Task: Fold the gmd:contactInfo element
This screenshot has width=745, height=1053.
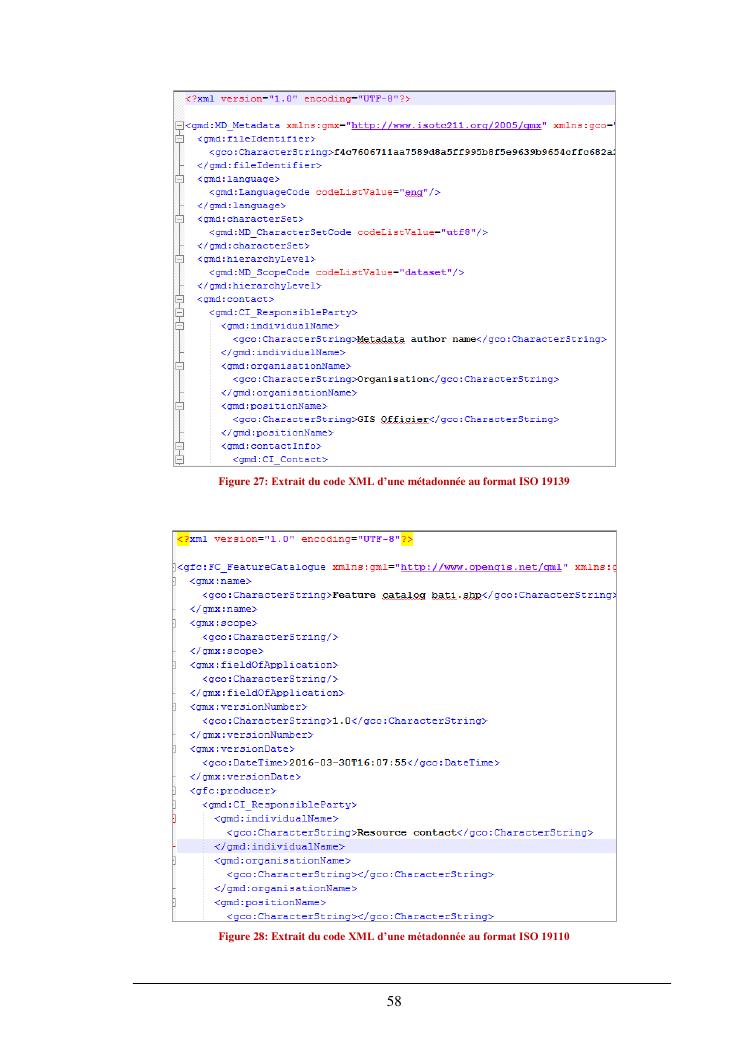Action: point(178,446)
